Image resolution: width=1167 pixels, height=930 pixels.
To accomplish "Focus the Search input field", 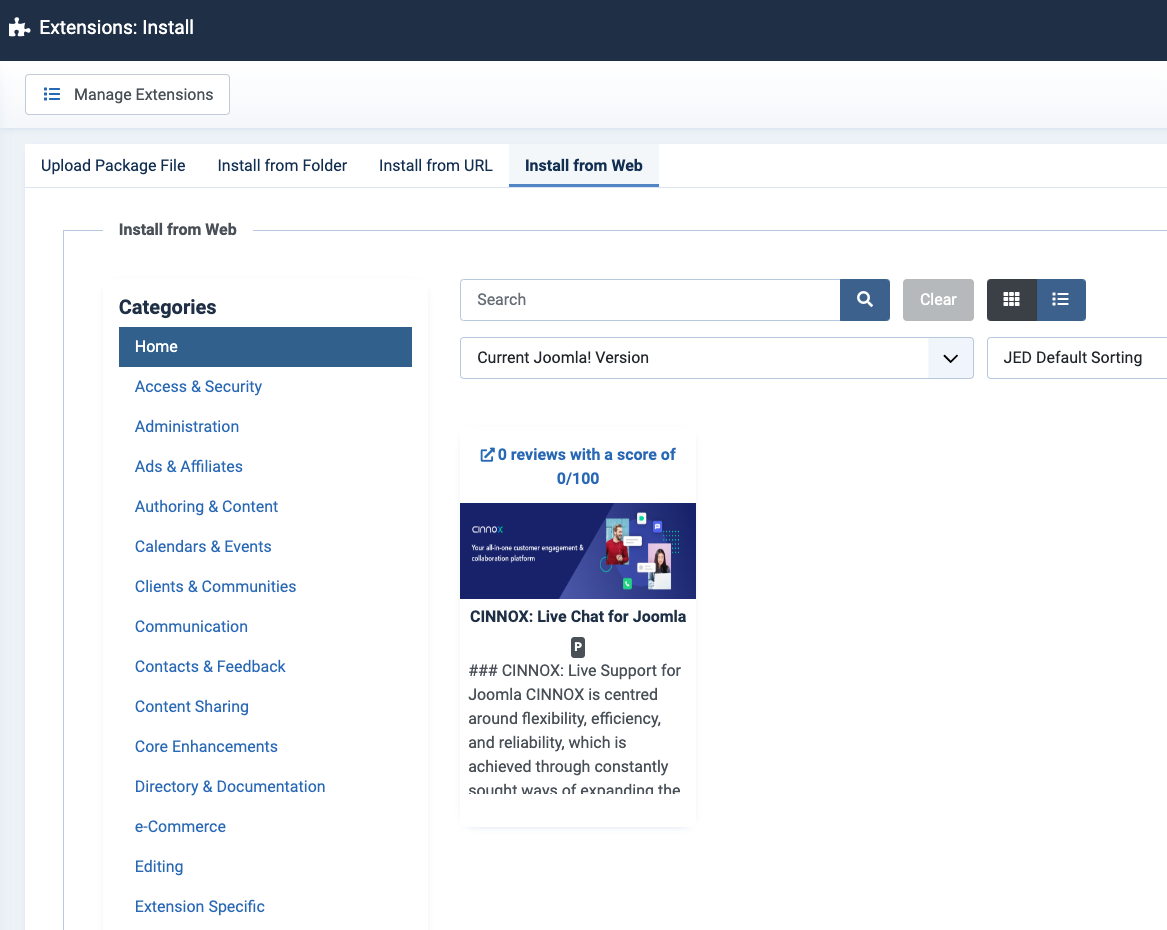I will pyautogui.click(x=650, y=300).
